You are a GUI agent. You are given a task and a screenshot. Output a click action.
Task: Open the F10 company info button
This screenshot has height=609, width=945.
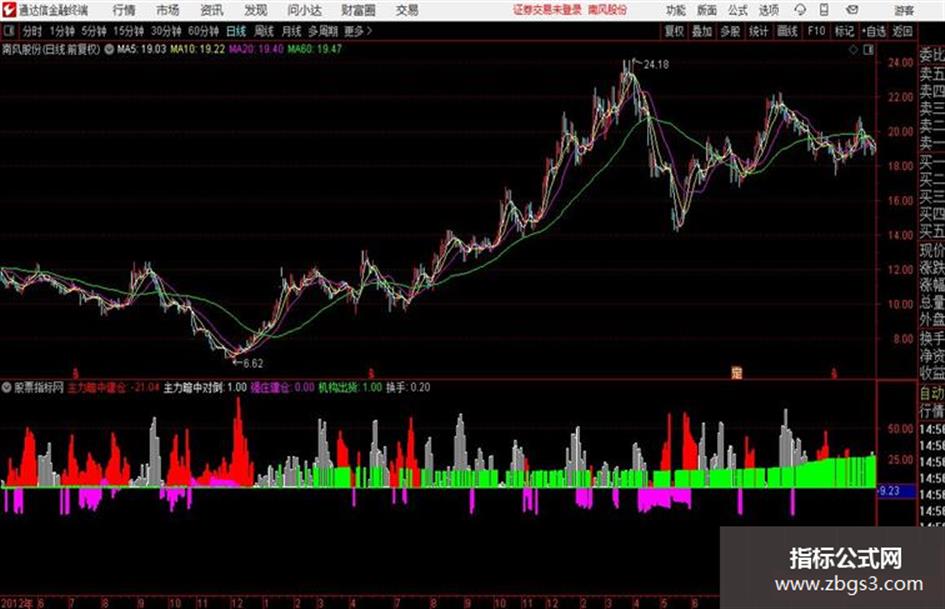coord(817,31)
